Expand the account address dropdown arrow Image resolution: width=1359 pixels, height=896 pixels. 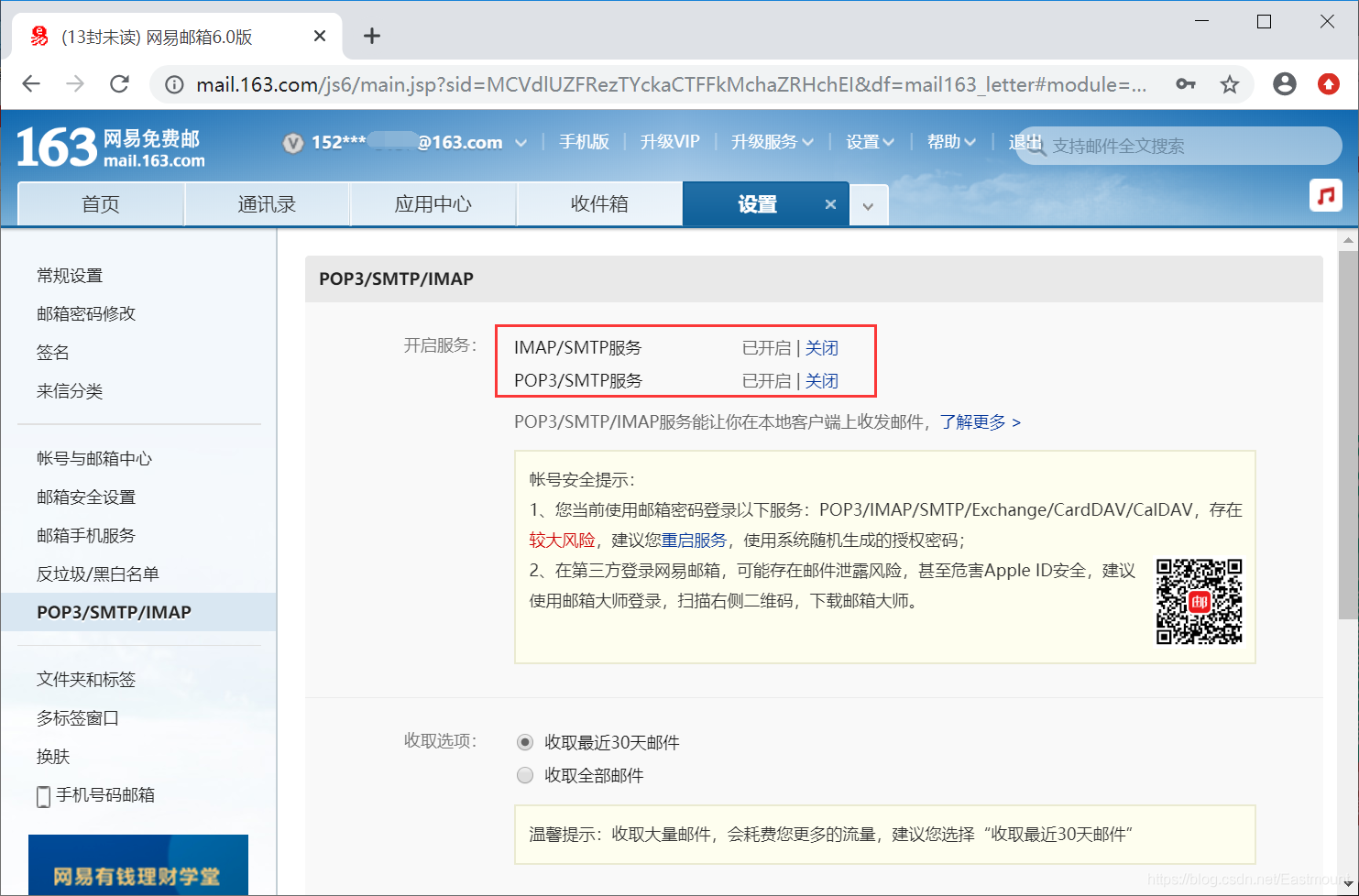[521, 143]
